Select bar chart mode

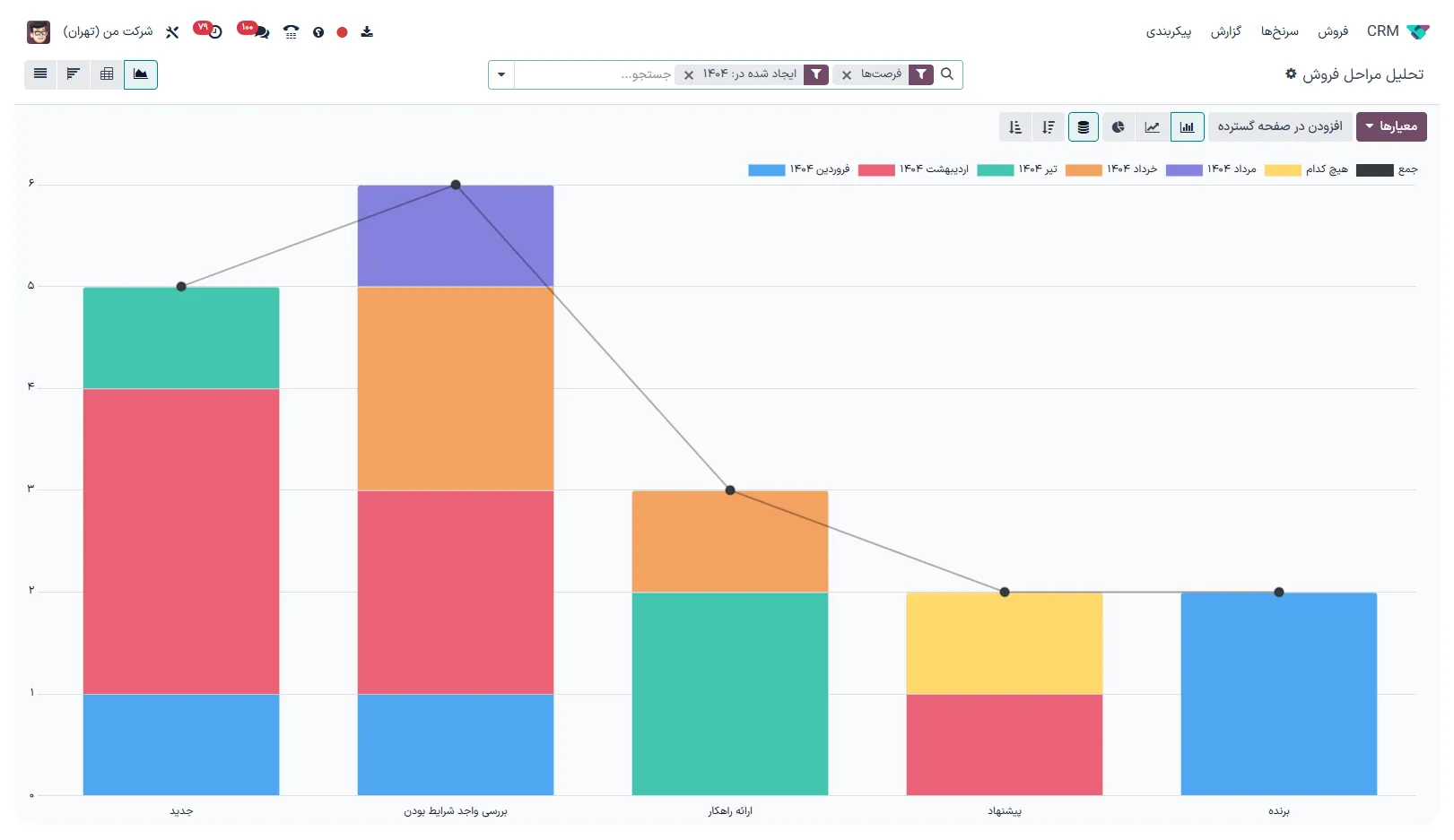pyautogui.click(x=1187, y=127)
